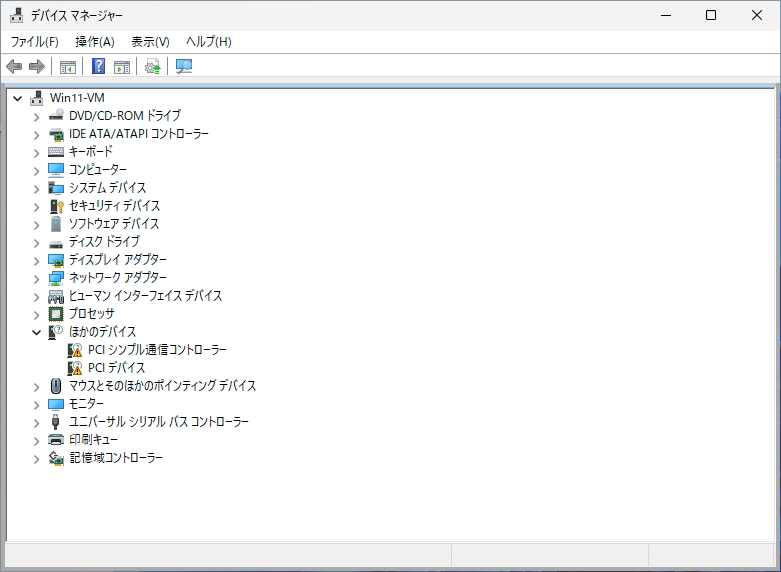Click the Back arrow toolbar icon

pos(14,66)
